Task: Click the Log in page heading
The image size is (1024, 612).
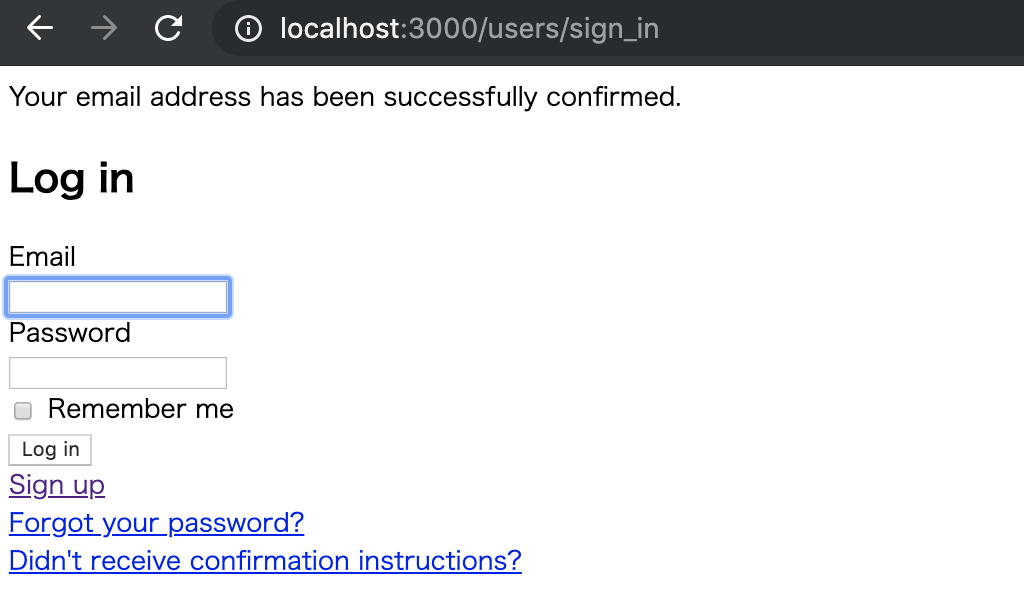Action: click(71, 179)
